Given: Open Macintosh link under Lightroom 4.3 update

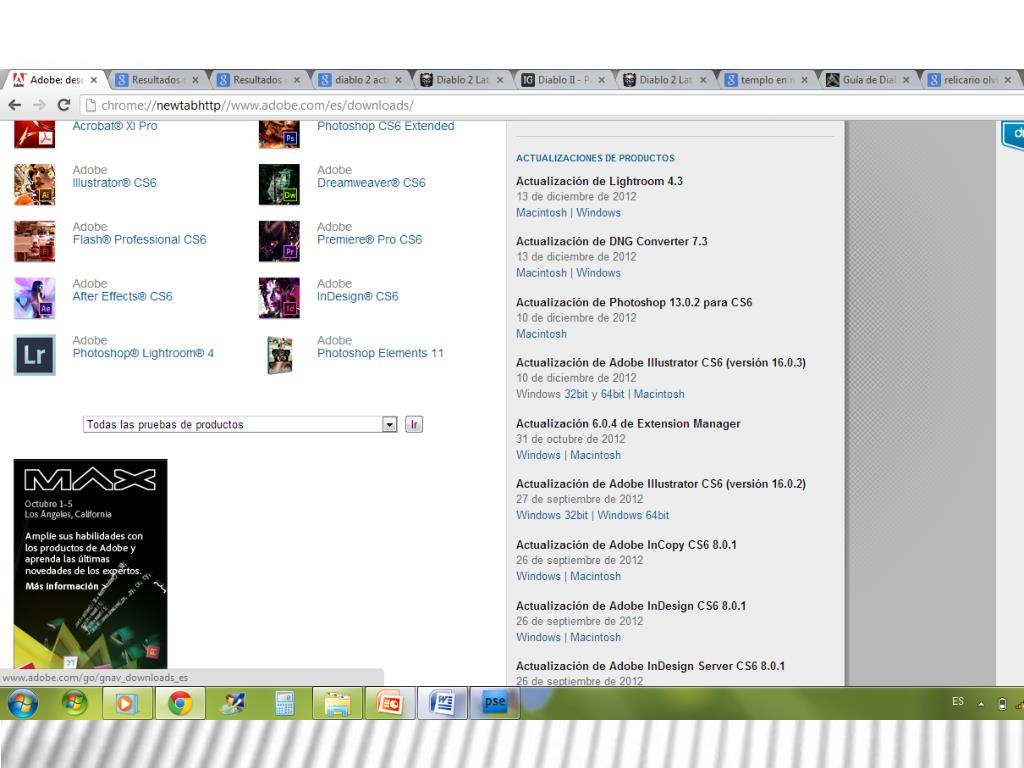Looking at the screenshot, I should click(541, 213).
